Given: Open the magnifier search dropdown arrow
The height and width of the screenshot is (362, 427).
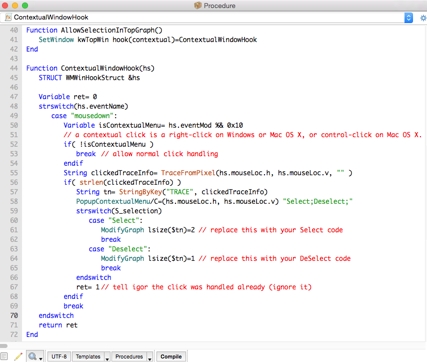Looking at the screenshot, I should [41, 358].
